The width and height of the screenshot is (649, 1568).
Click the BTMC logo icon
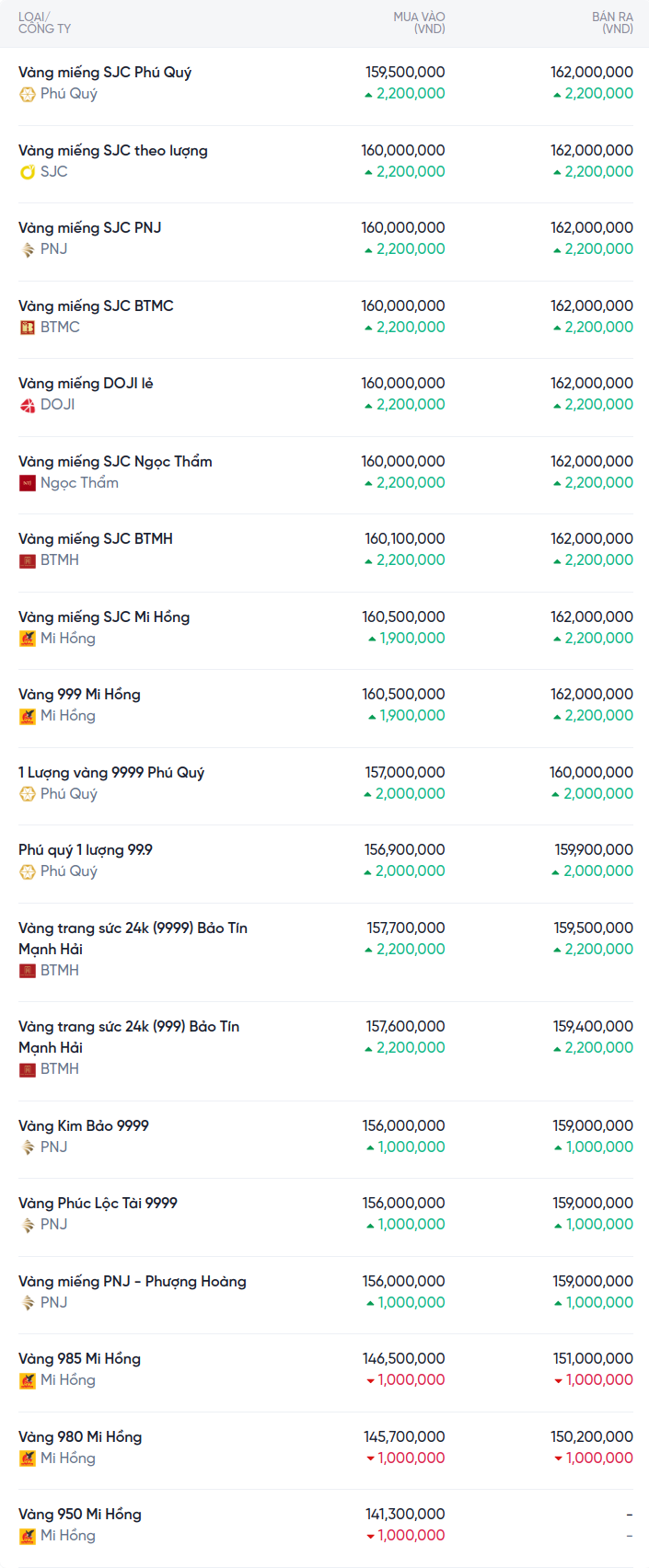click(28, 328)
